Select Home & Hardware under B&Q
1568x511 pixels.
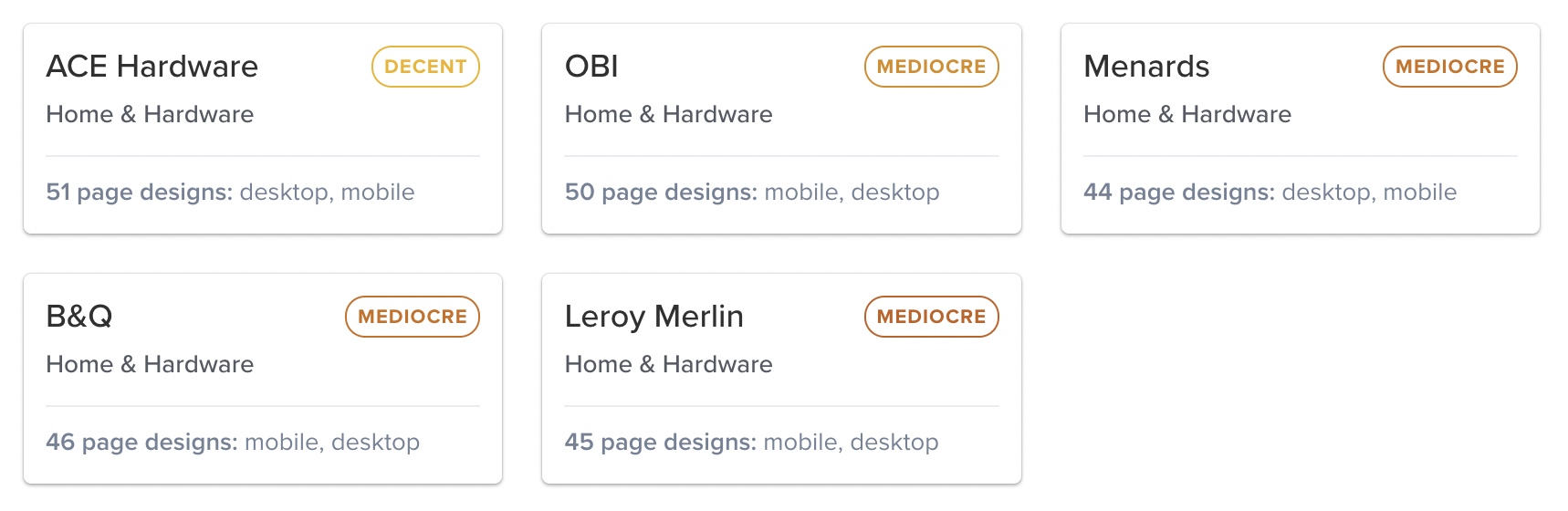pos(150,364)
